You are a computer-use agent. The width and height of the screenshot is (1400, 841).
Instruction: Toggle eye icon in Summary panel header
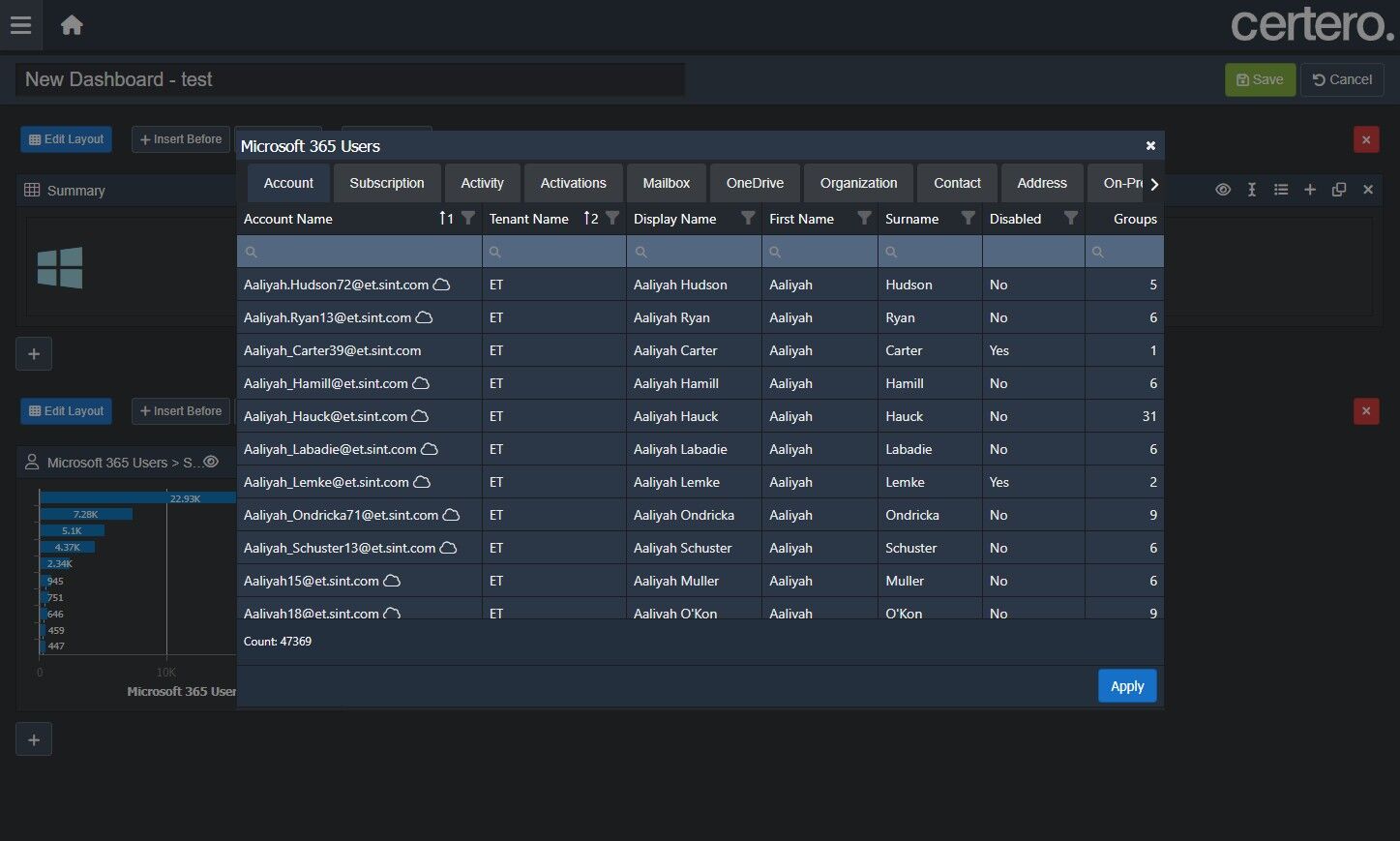point(1223,190)
